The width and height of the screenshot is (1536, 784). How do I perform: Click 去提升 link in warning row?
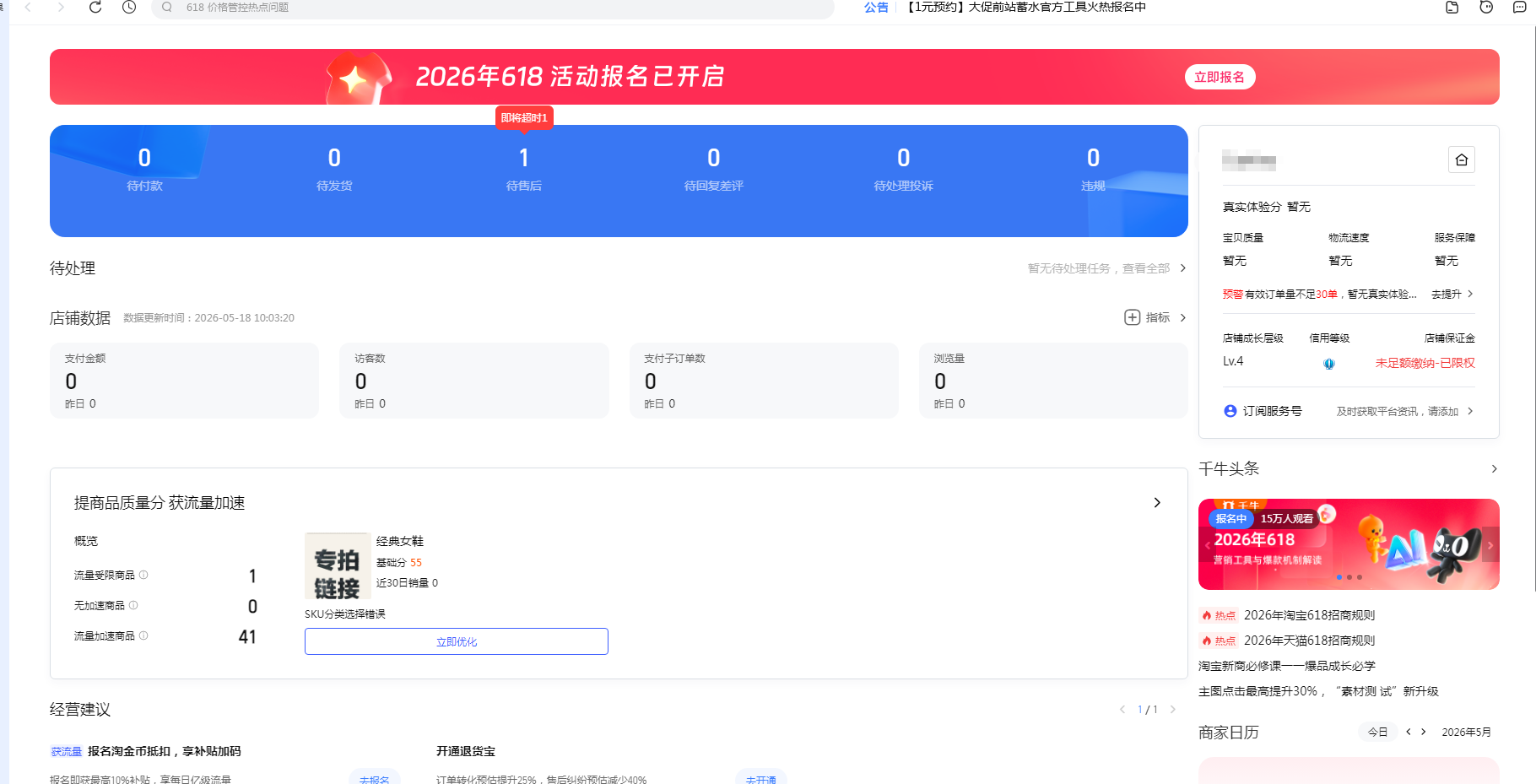coord(1447,294)
